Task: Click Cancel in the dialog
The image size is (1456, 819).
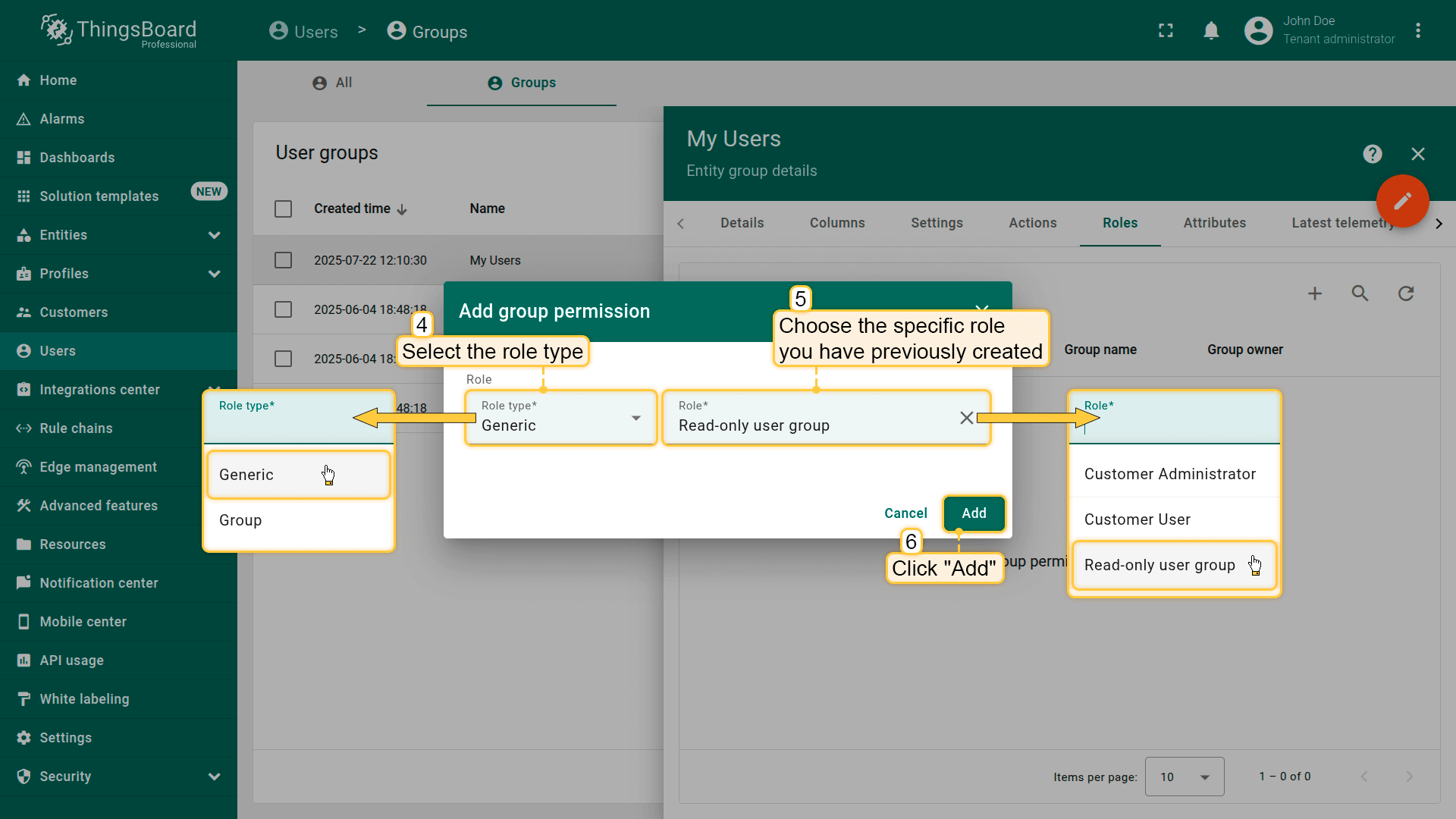Action: [905, 513]
